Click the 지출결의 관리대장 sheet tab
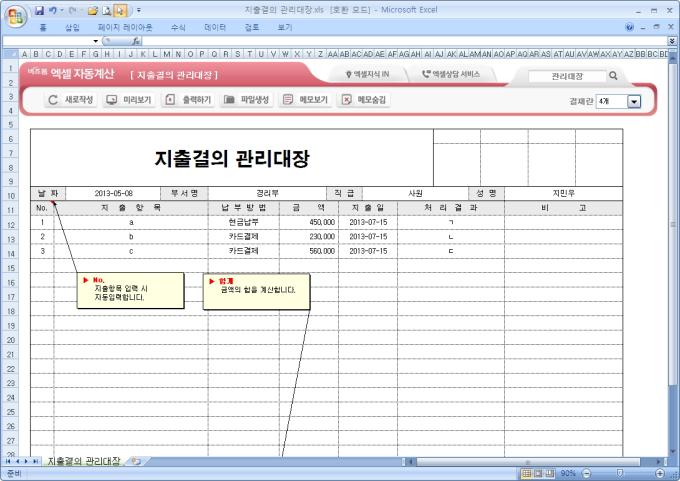 pos(84,461)
